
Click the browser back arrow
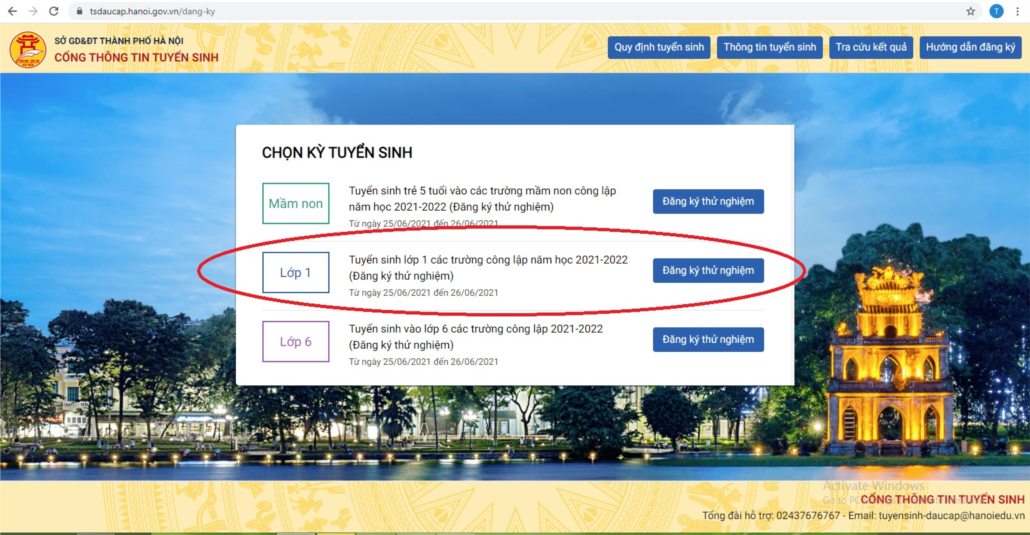point(12,11)
